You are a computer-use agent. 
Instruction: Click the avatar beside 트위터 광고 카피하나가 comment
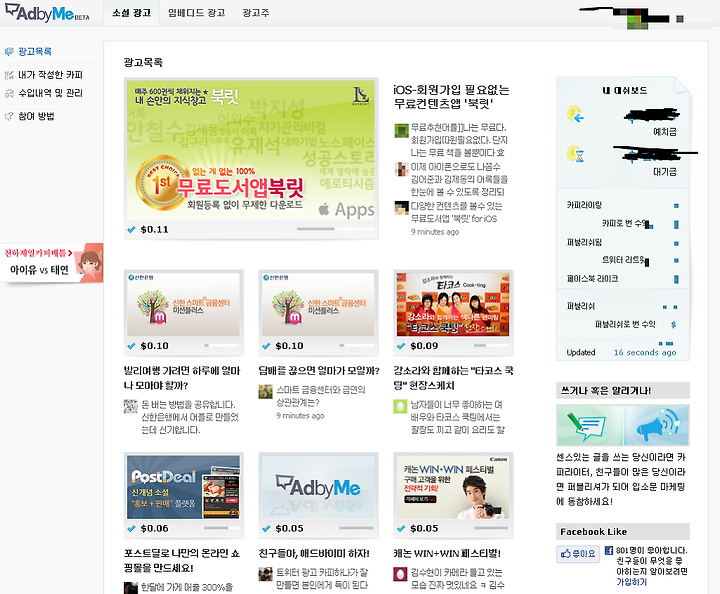click(x=265, y=574)
